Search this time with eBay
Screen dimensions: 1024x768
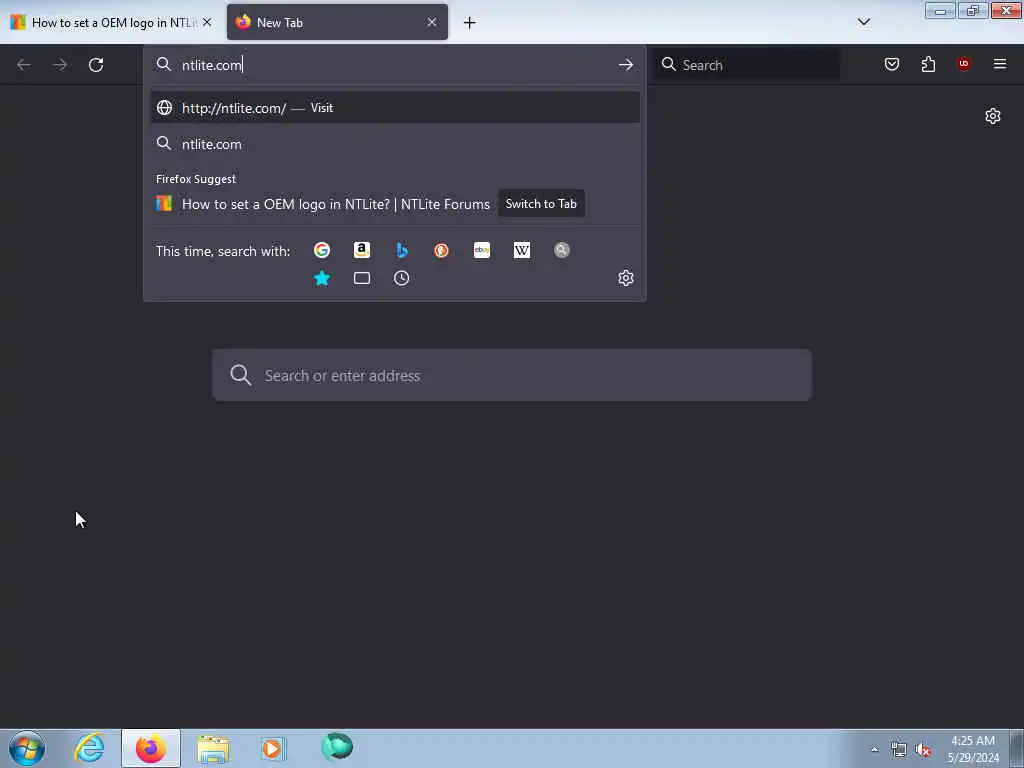point(482,250)
